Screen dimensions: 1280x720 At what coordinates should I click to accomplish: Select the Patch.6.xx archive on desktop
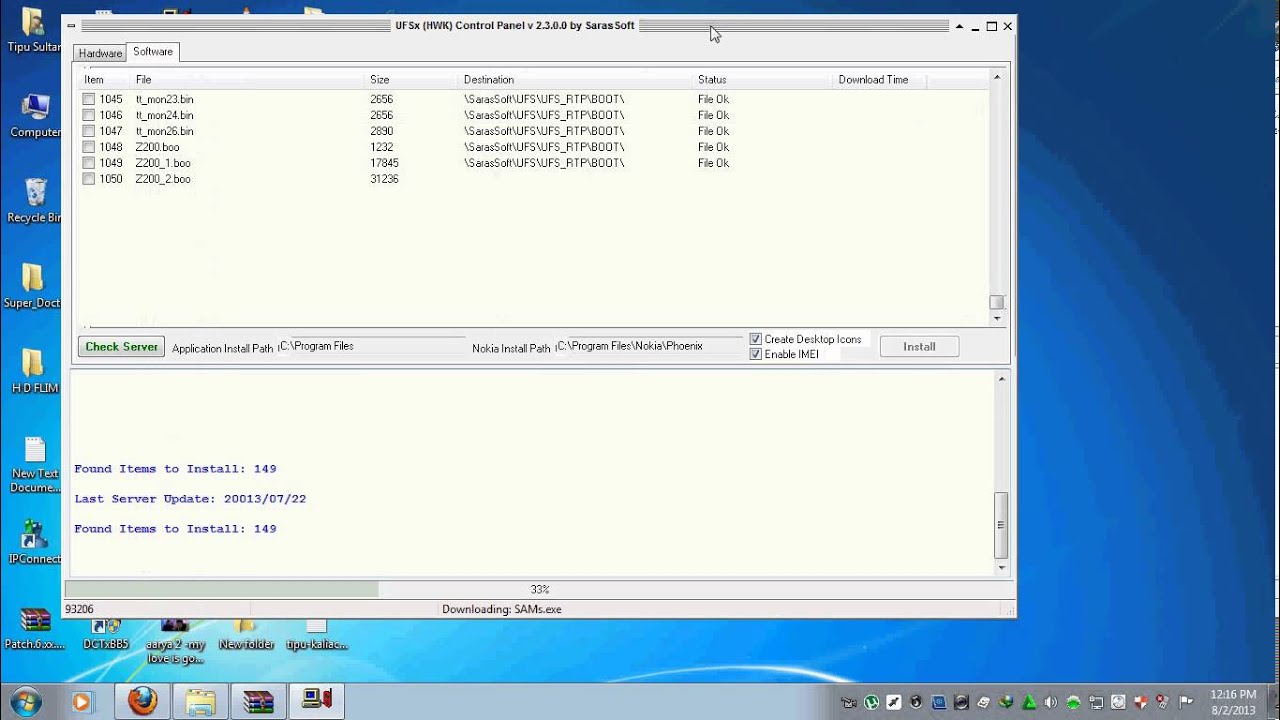pyautogui.click(x=35, y=630)
